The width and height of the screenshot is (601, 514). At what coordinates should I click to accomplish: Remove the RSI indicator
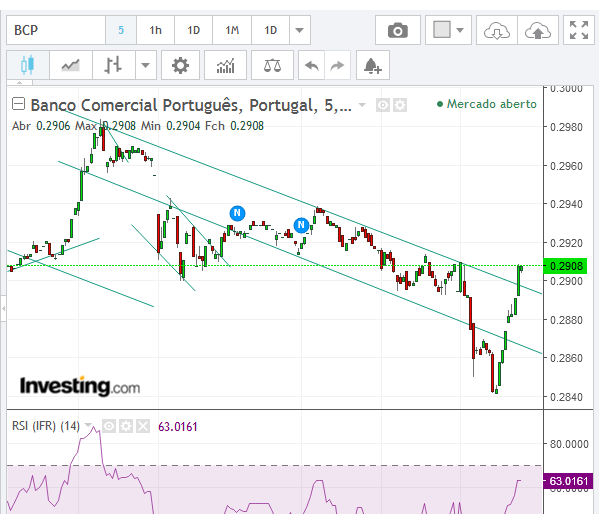click(x=143, y=426)
